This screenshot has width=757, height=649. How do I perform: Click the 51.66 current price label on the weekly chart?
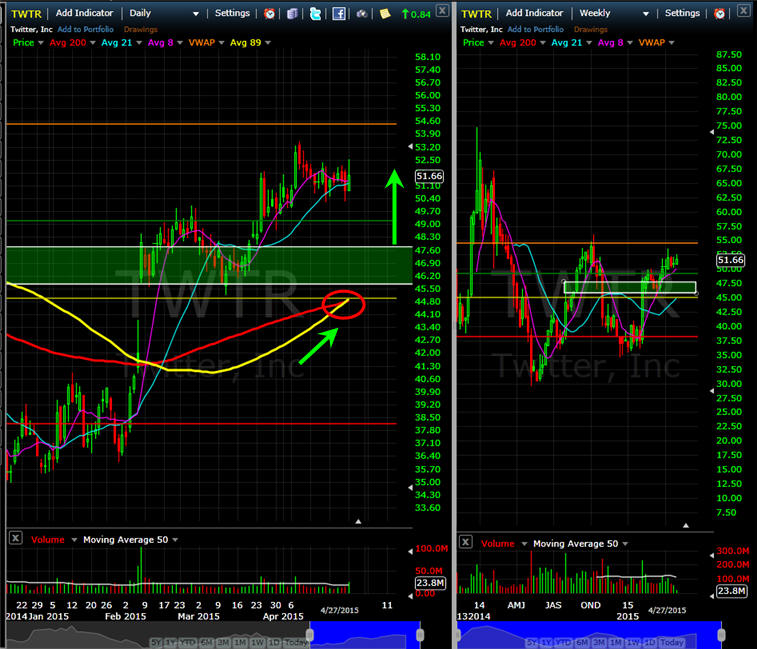(730, 260)
